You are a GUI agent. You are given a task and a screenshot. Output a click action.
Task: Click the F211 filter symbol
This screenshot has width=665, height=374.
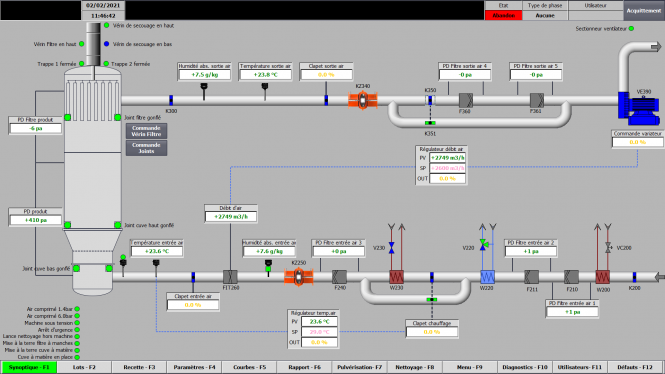pos(531,277)
